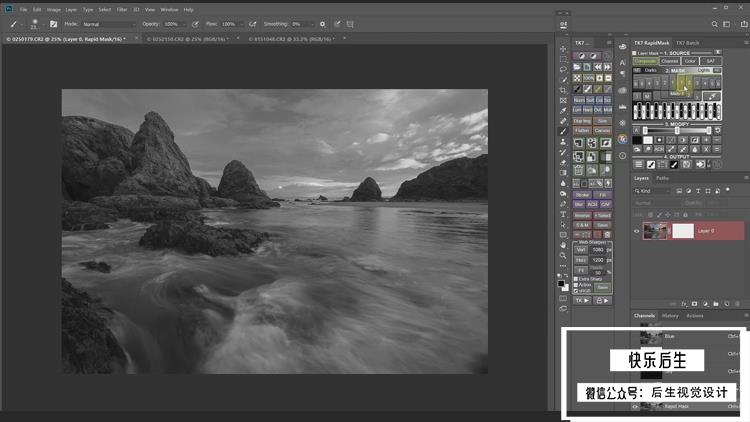Open the Window menu
Viewport: 750px width, 422px height.
pyautogui.click(x=169, y=10)
